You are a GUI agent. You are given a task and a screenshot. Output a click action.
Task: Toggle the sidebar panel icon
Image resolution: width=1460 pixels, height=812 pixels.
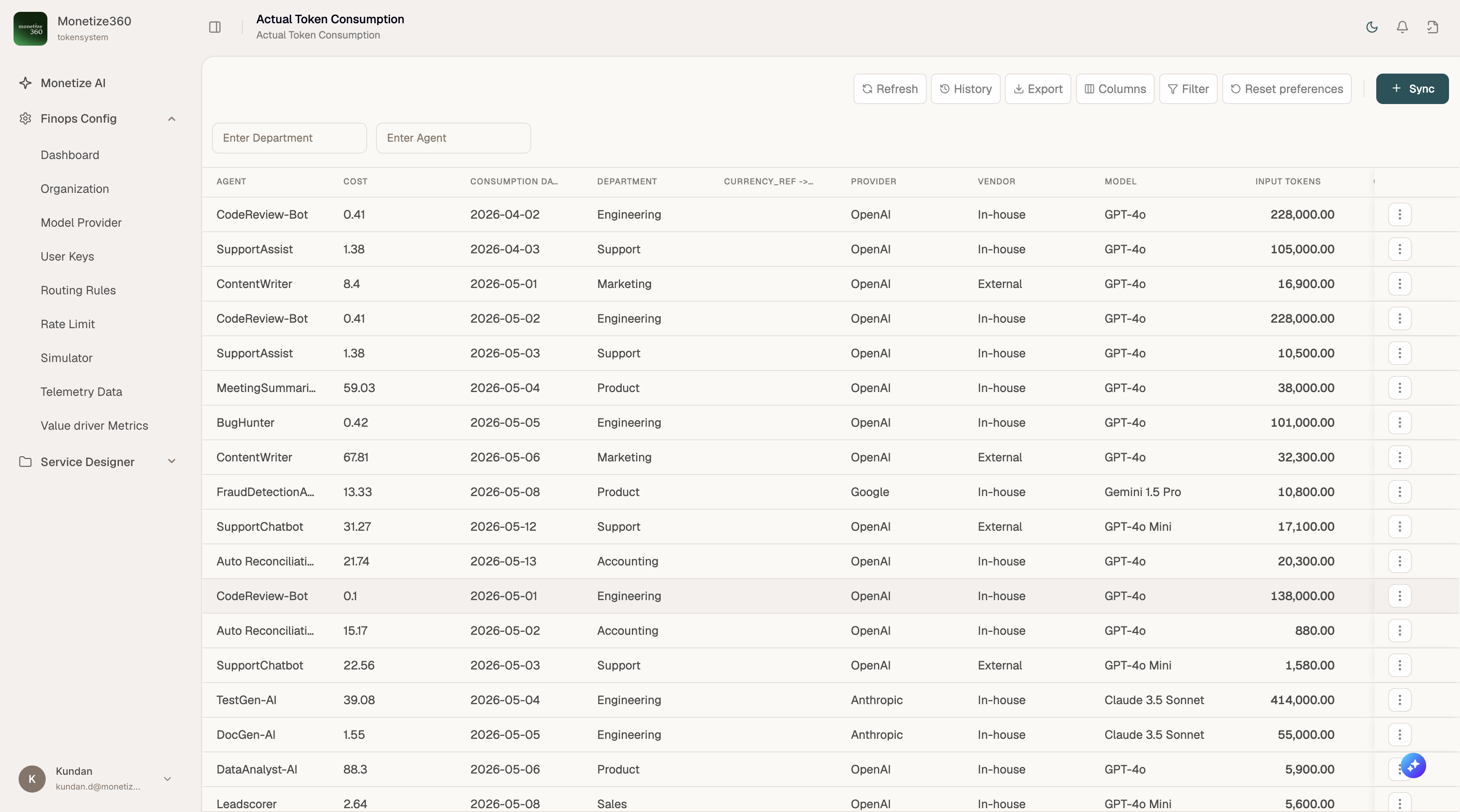[x=215, y=27]
